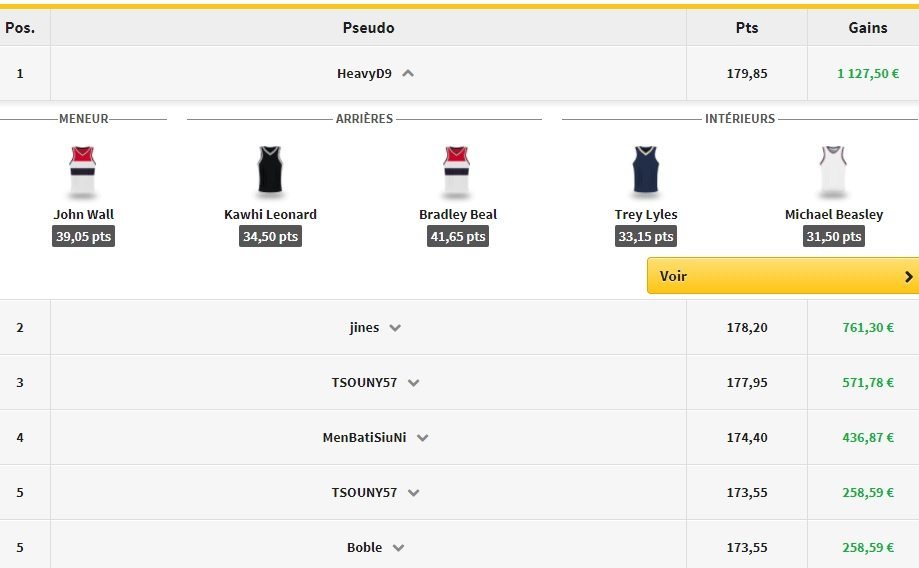
Task: Click Michael Beasley's white jersey icon
Action: point(833,172)
